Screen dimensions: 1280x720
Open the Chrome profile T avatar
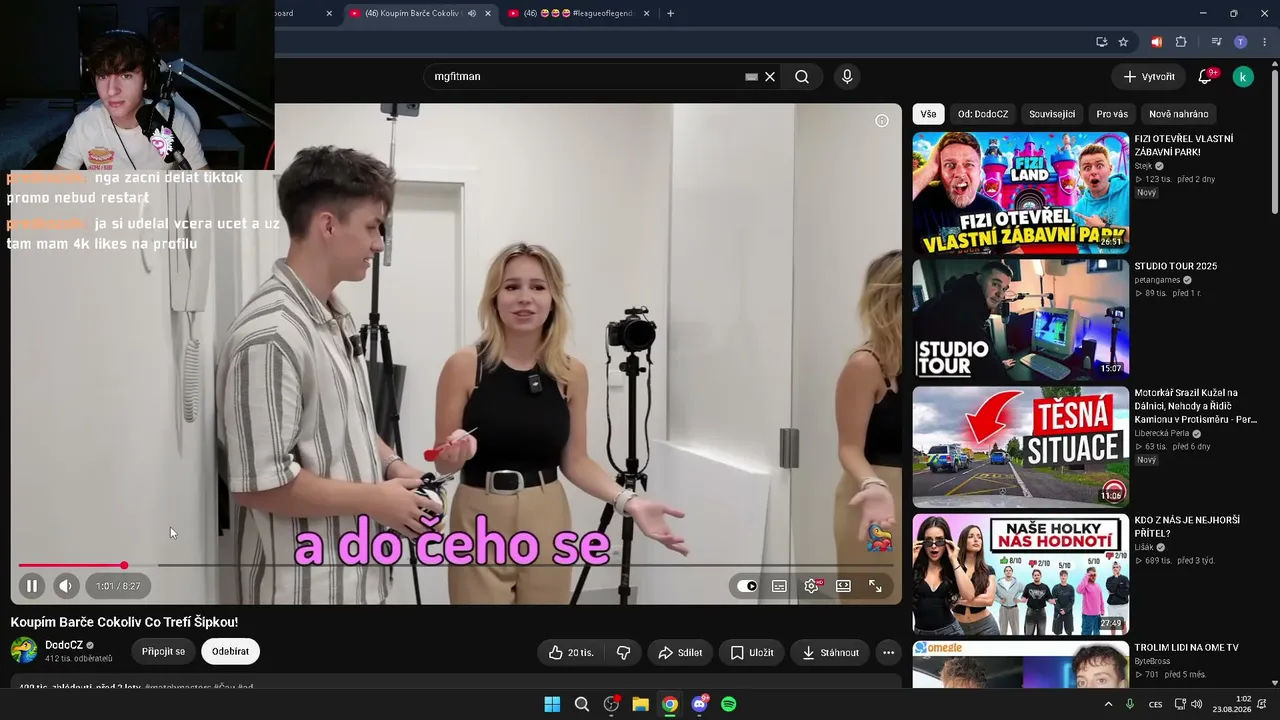pyautogui.click(x=1241, y=42)
